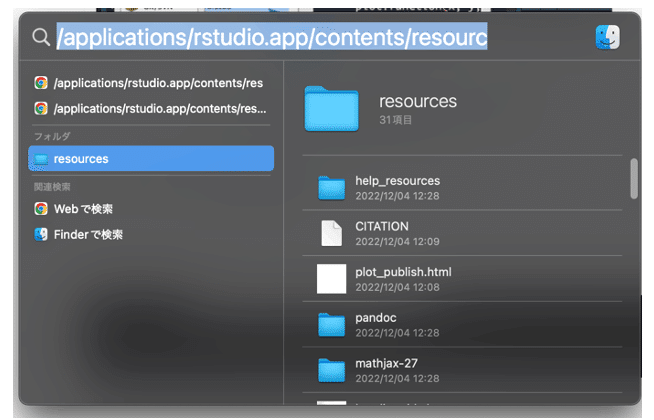Viewport: 654px width, 420px height.
Task: Click the 関連検索 section header
Action: [52, 187]
